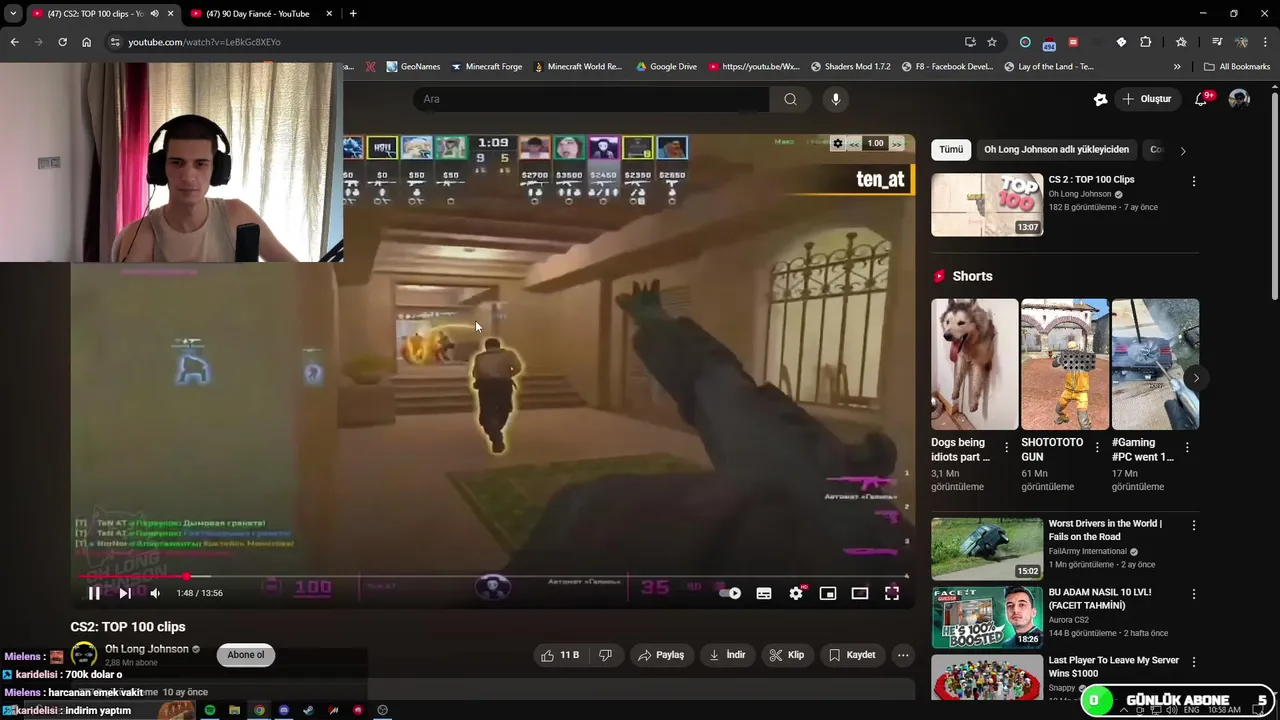Open Steam from the taskbar

tap(308, 710)
